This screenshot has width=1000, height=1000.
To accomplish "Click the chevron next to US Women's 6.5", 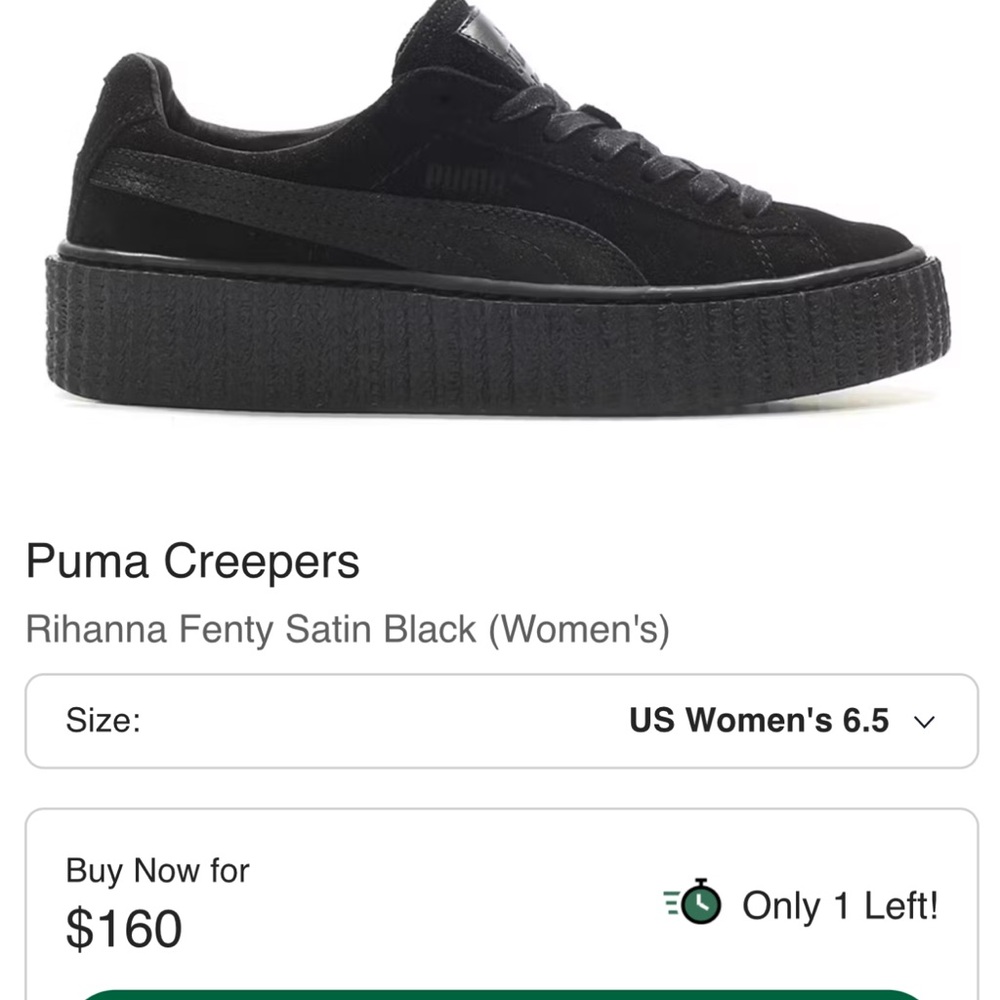I will point(925,721).
